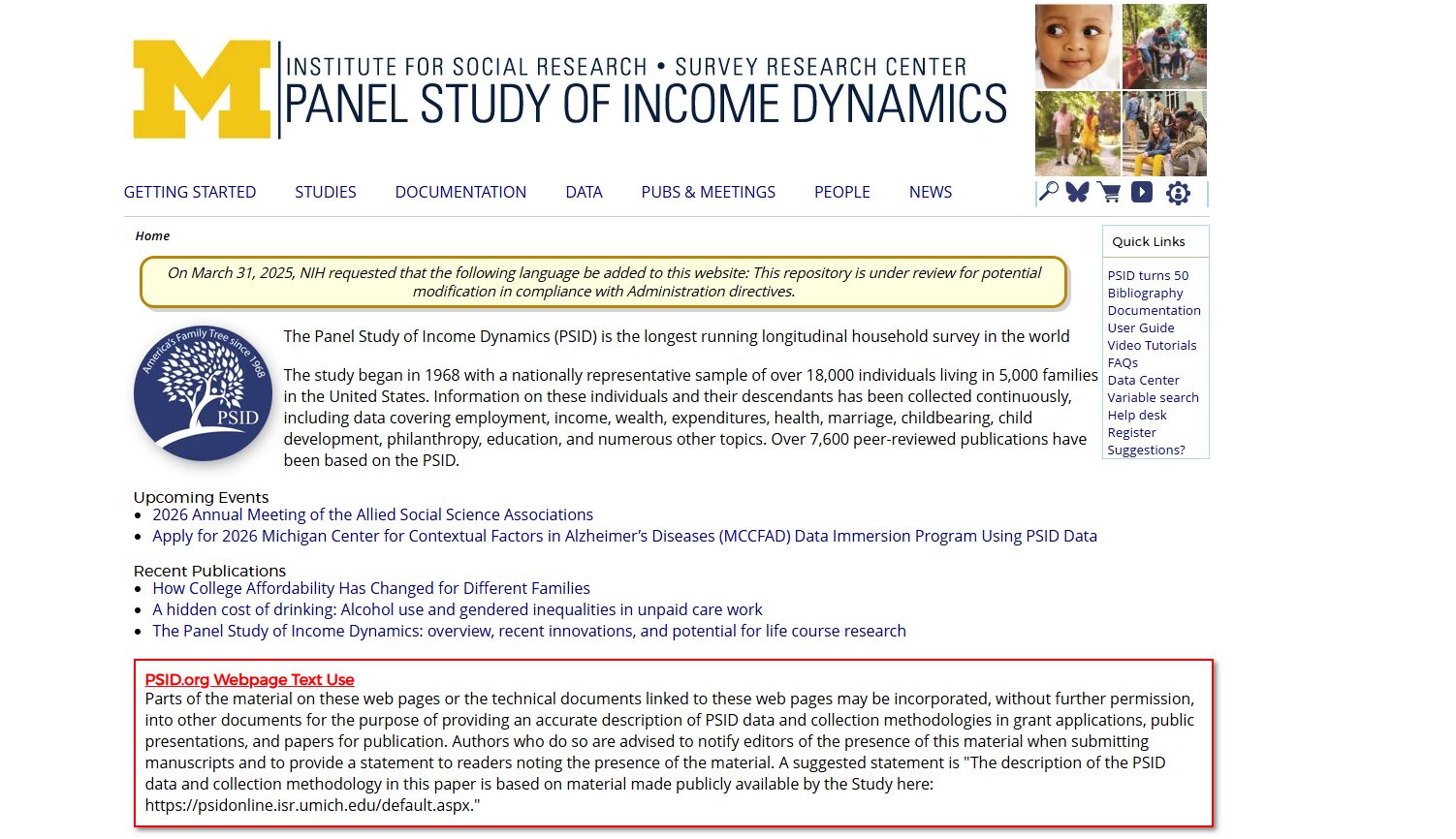Click the toddler photo in header collage
This screenshot has height=839, width=1456.
pos(1074,47)
